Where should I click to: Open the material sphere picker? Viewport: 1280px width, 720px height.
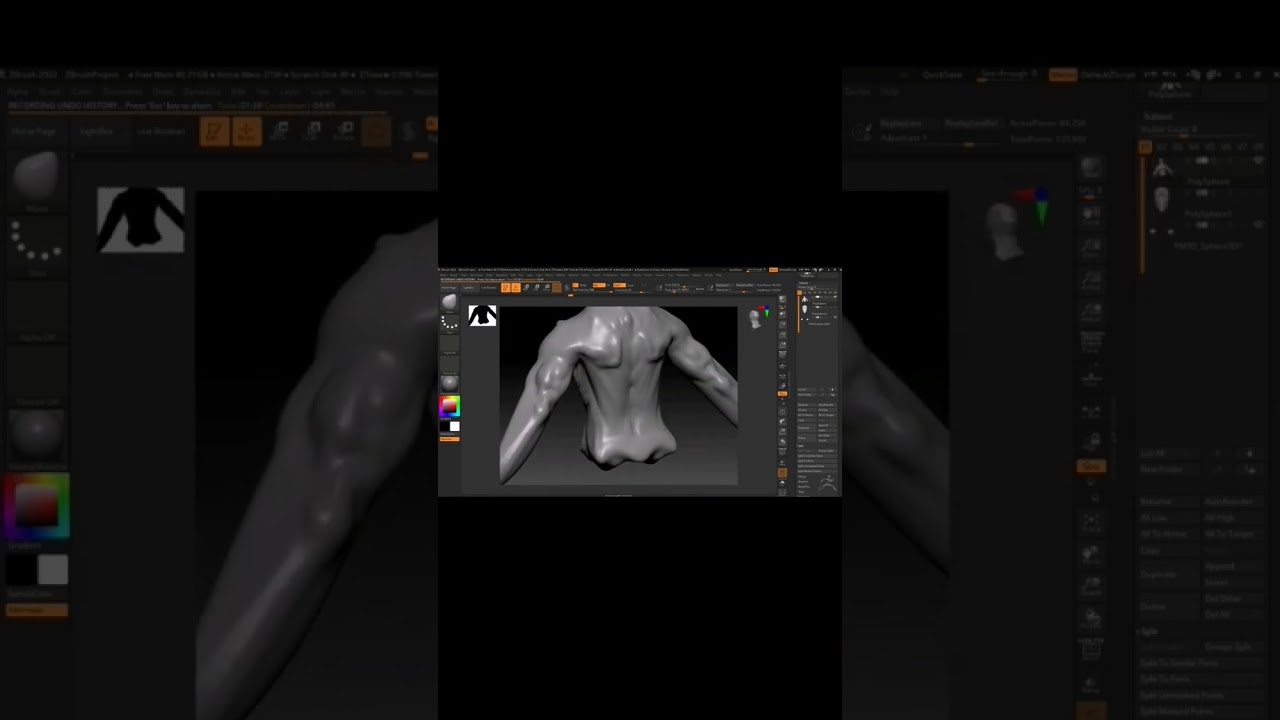(x=450, y=383)
